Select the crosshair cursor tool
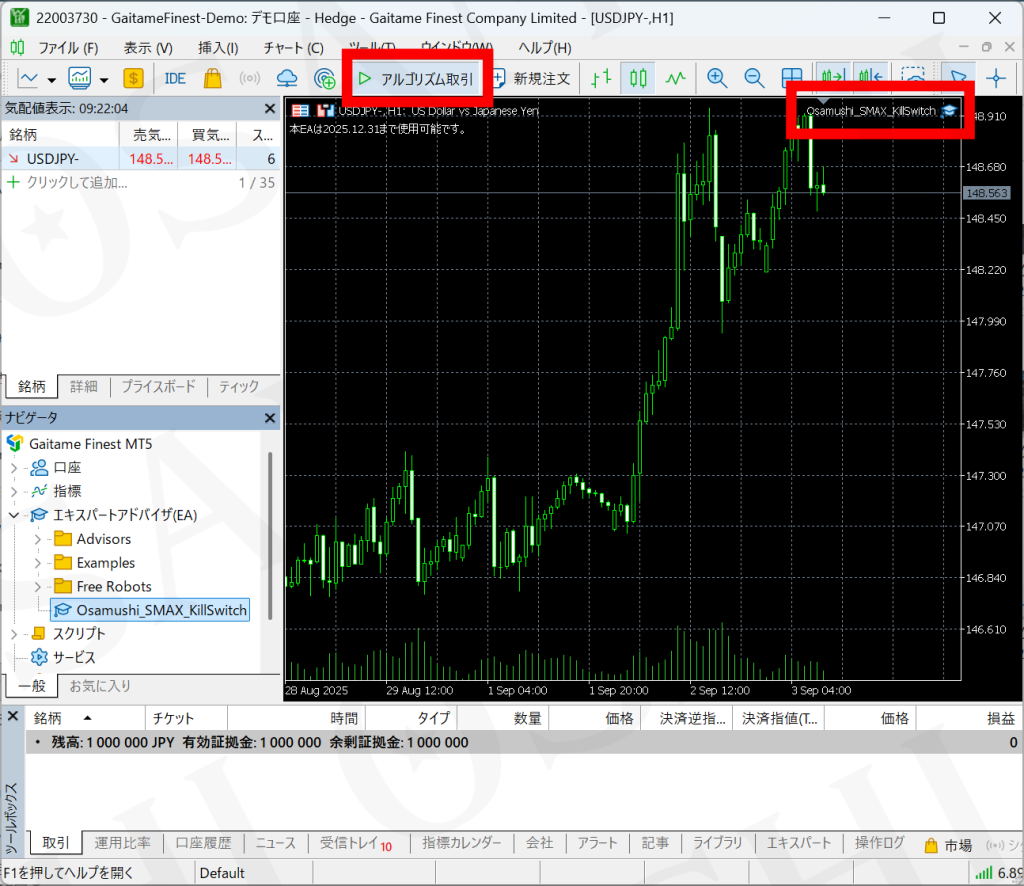This screenshot has height=886, width=1024. tap(996, 78)
